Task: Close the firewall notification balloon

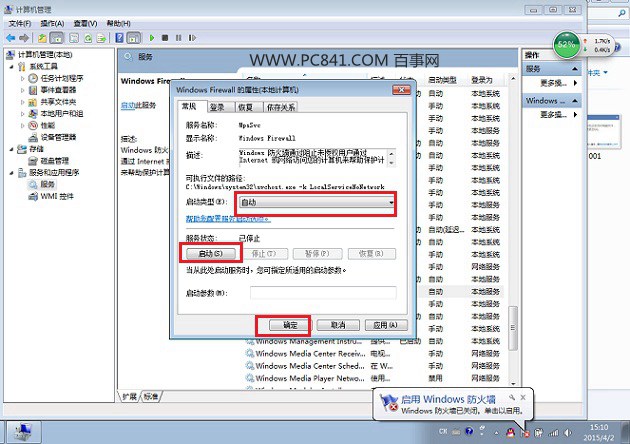Action: [523, 397]
